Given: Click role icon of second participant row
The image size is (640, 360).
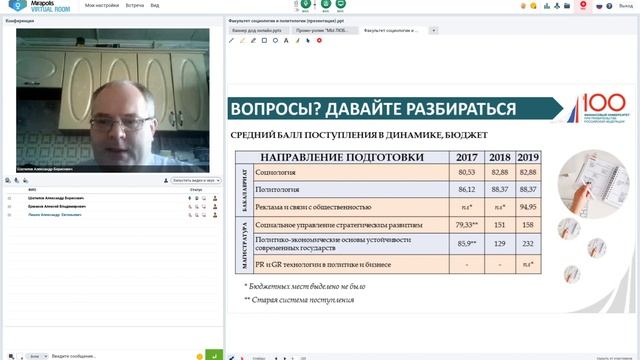Looking at the screenshot, I should (x=215, y=207).
